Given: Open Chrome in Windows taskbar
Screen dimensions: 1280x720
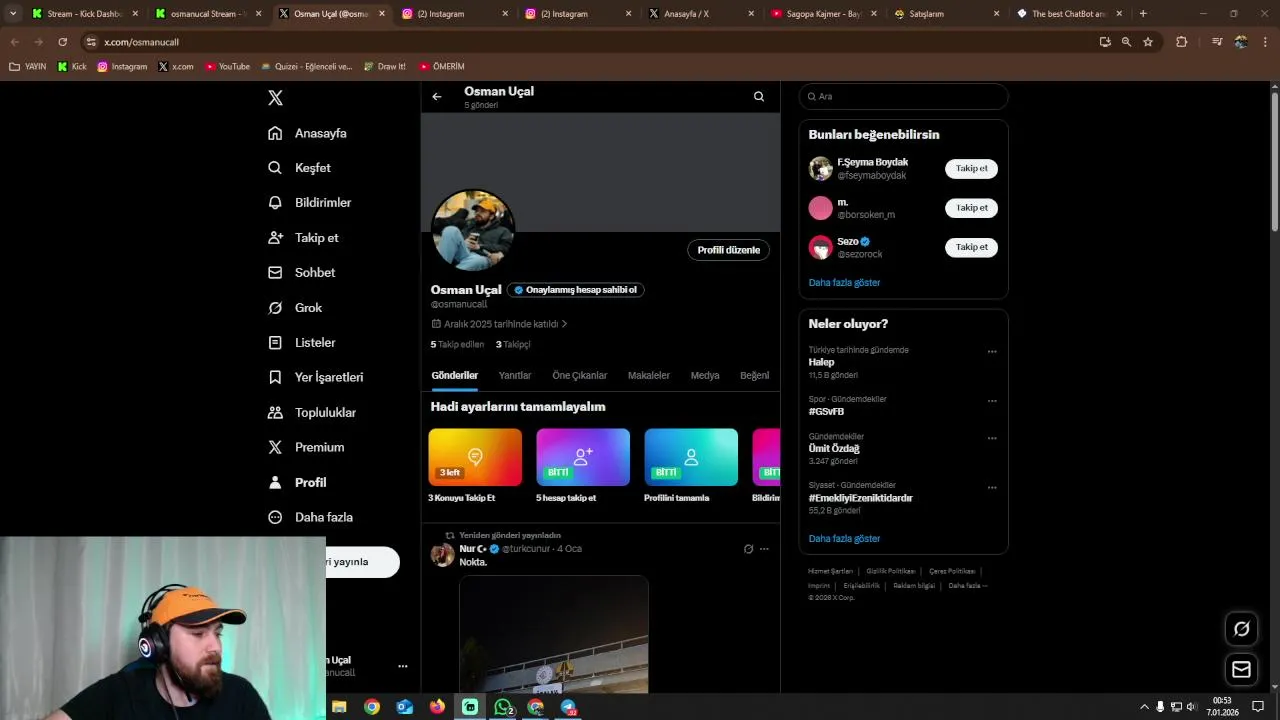Looking at the screenshot, I should (x=372, y=707).
